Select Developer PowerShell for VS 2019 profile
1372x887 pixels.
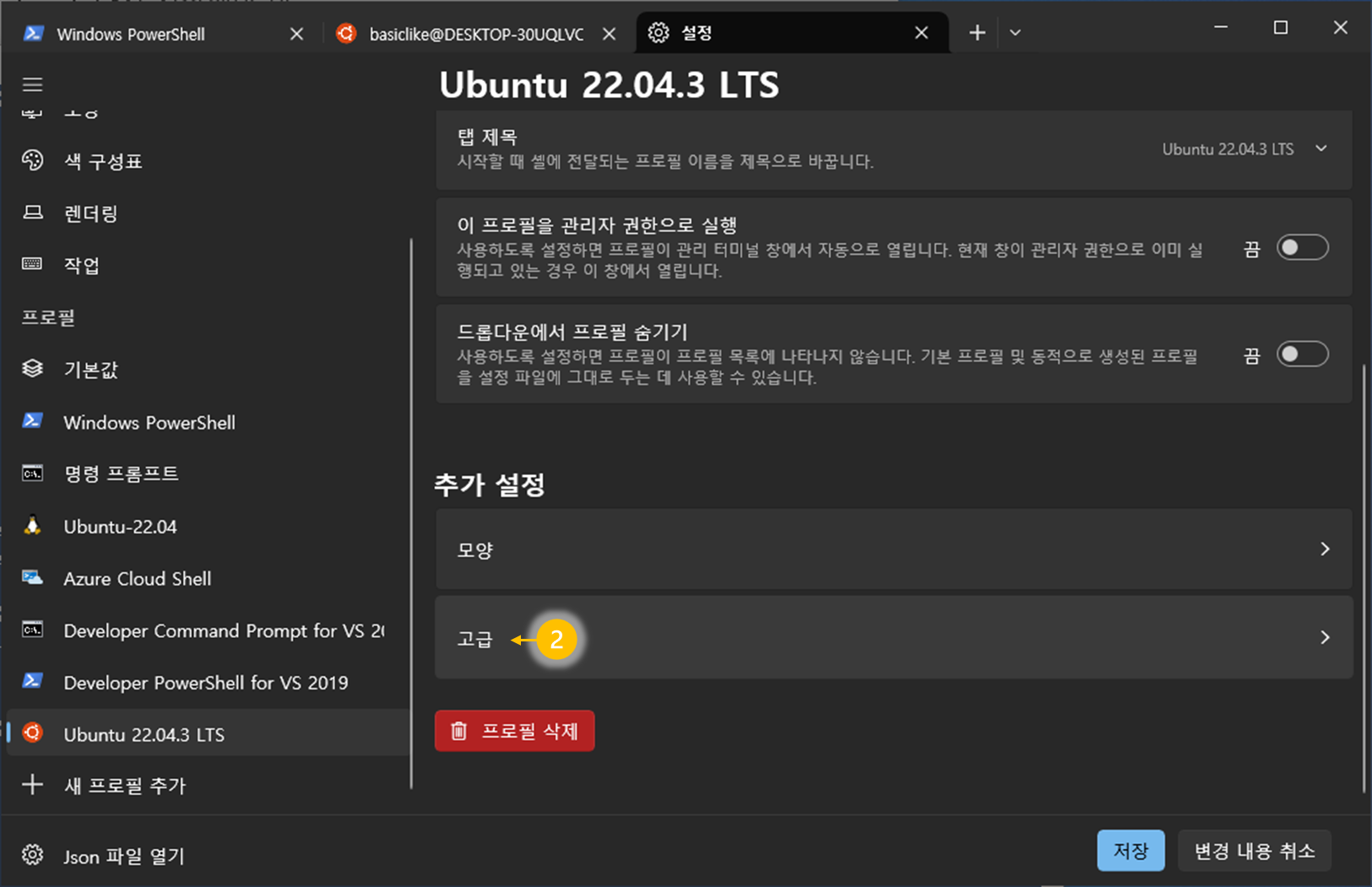207,682
